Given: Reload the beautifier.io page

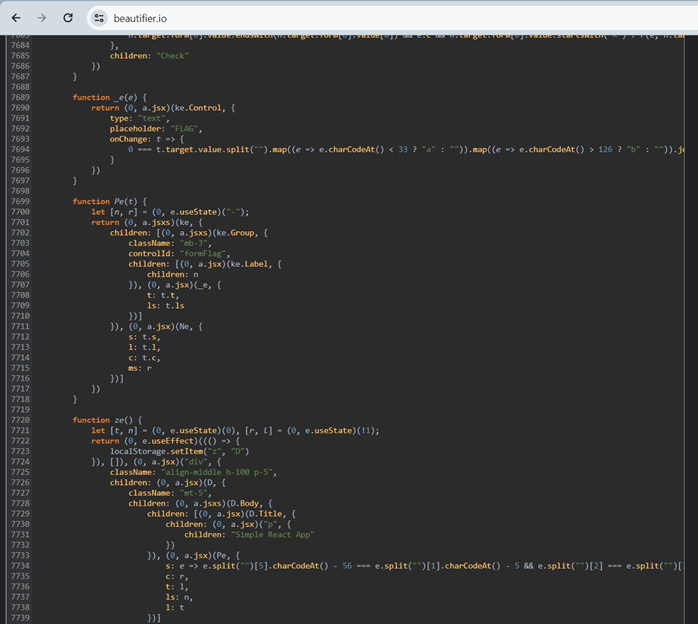Looking at the screenshot, I should tap(68, 18).
